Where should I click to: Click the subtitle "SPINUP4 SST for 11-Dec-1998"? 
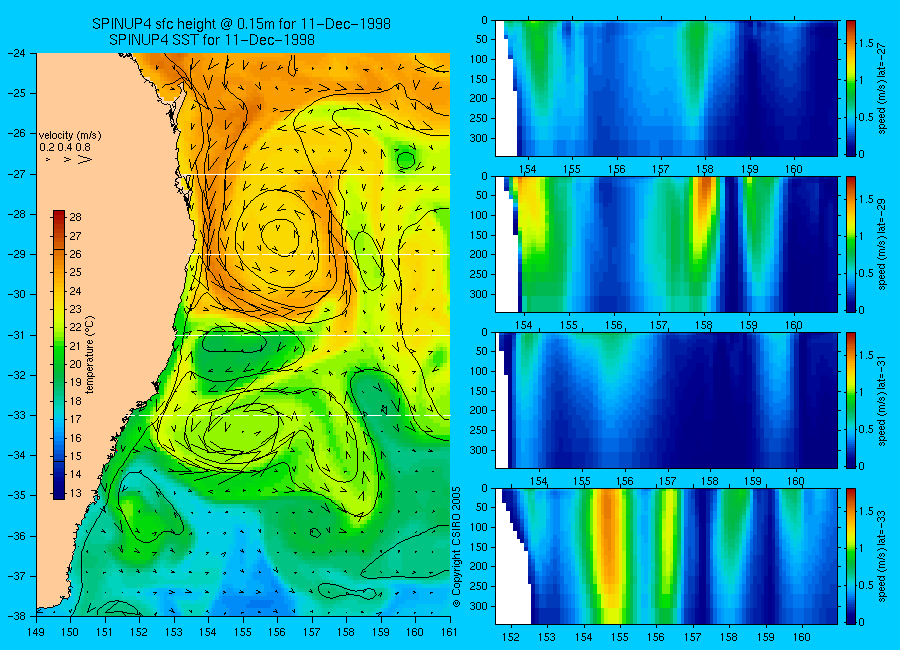point(212,40)
